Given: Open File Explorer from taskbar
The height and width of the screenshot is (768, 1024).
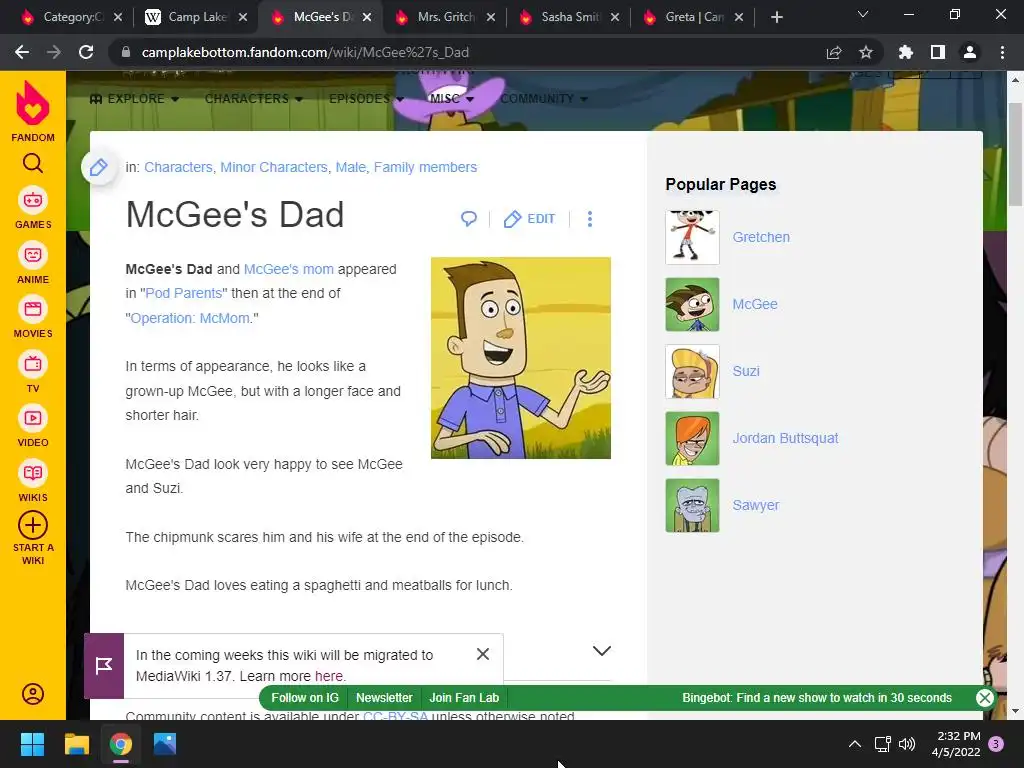Looking at the screenshot, I should click(x=76, y=744).
